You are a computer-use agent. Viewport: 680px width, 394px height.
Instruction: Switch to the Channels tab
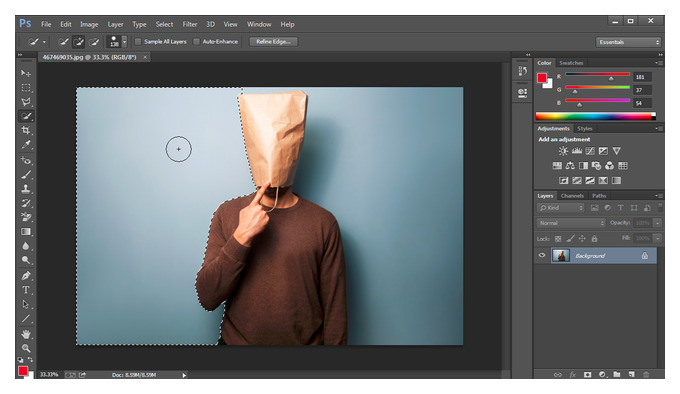click(x=572, y=196)
